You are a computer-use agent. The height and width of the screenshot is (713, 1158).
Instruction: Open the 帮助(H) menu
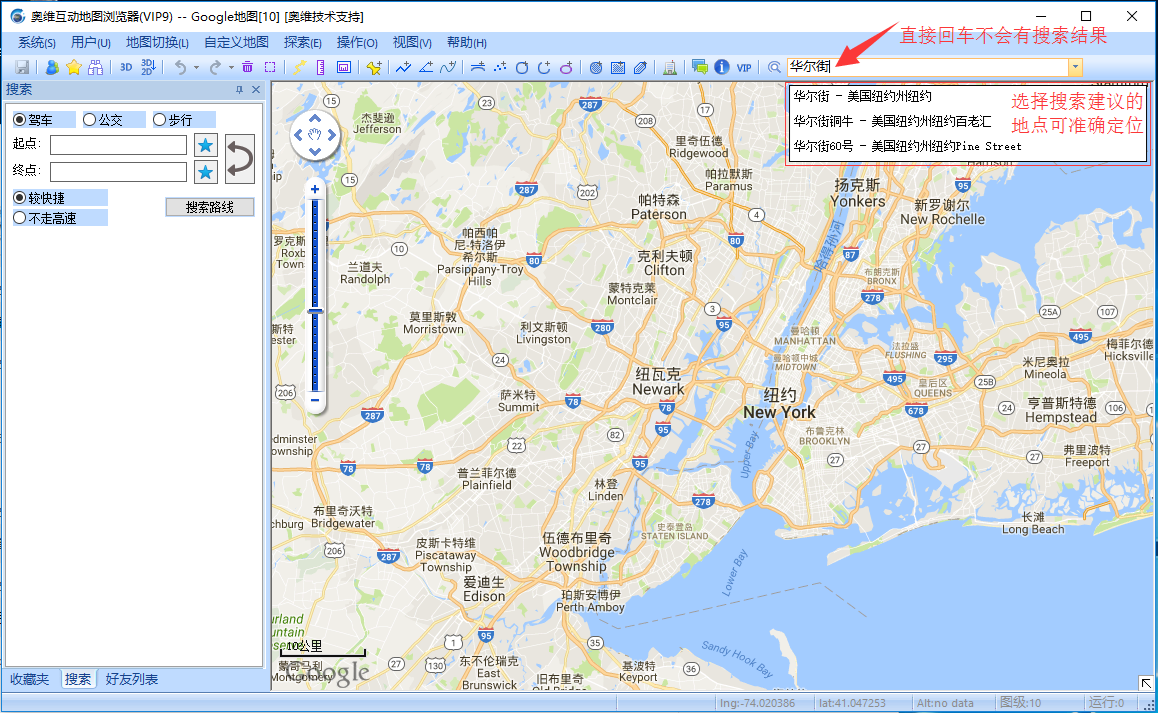(x=467, y=42)
